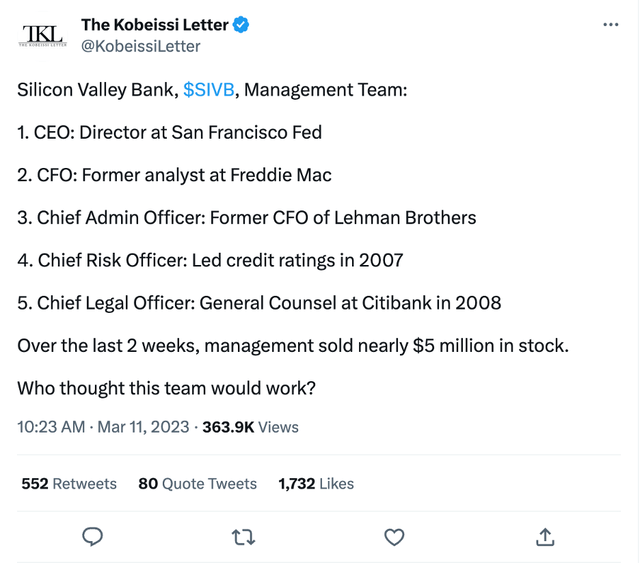Click the 'Who thought this team would work?' line
Screen dimensions: 640x563
(x=167, y=388)
